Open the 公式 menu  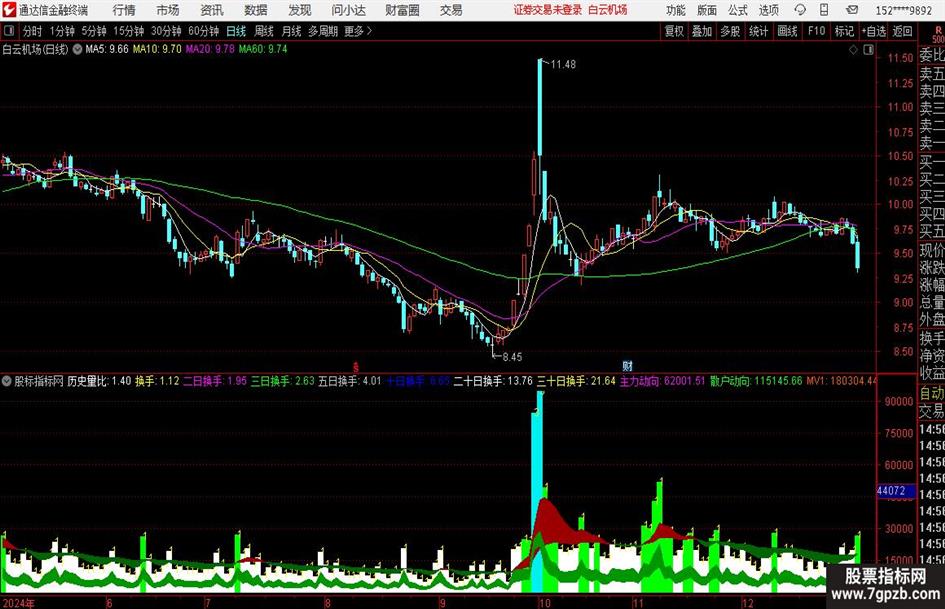tap(738, 10)
